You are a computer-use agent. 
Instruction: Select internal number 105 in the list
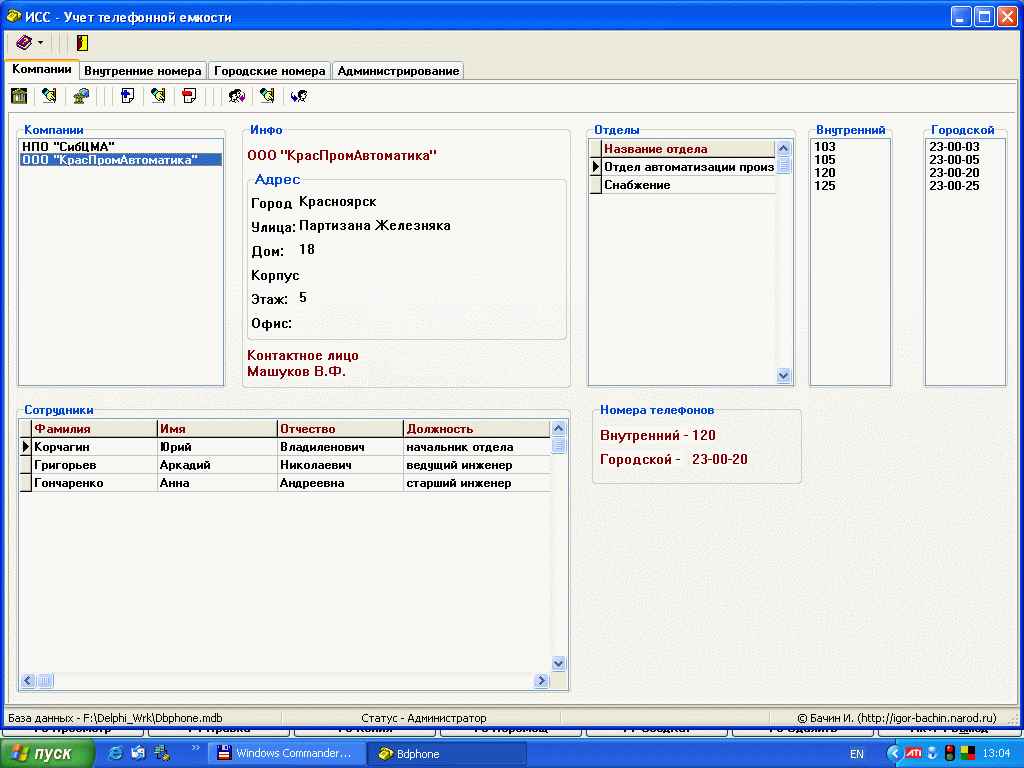825,160
